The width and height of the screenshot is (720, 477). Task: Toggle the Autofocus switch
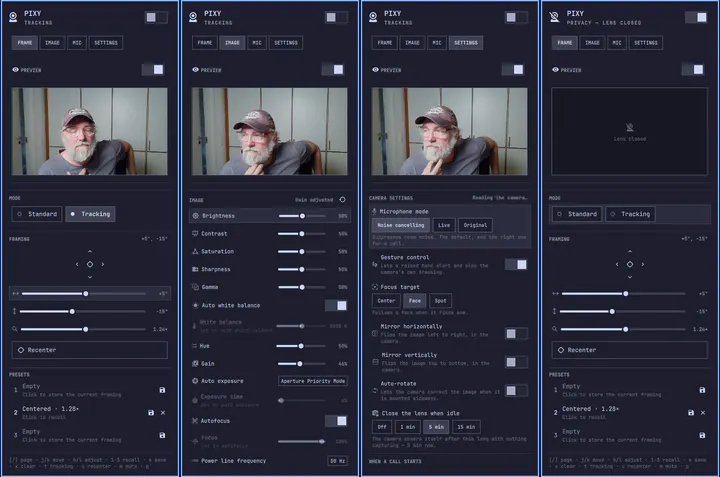pyautogui.click(x=336, y=421)
